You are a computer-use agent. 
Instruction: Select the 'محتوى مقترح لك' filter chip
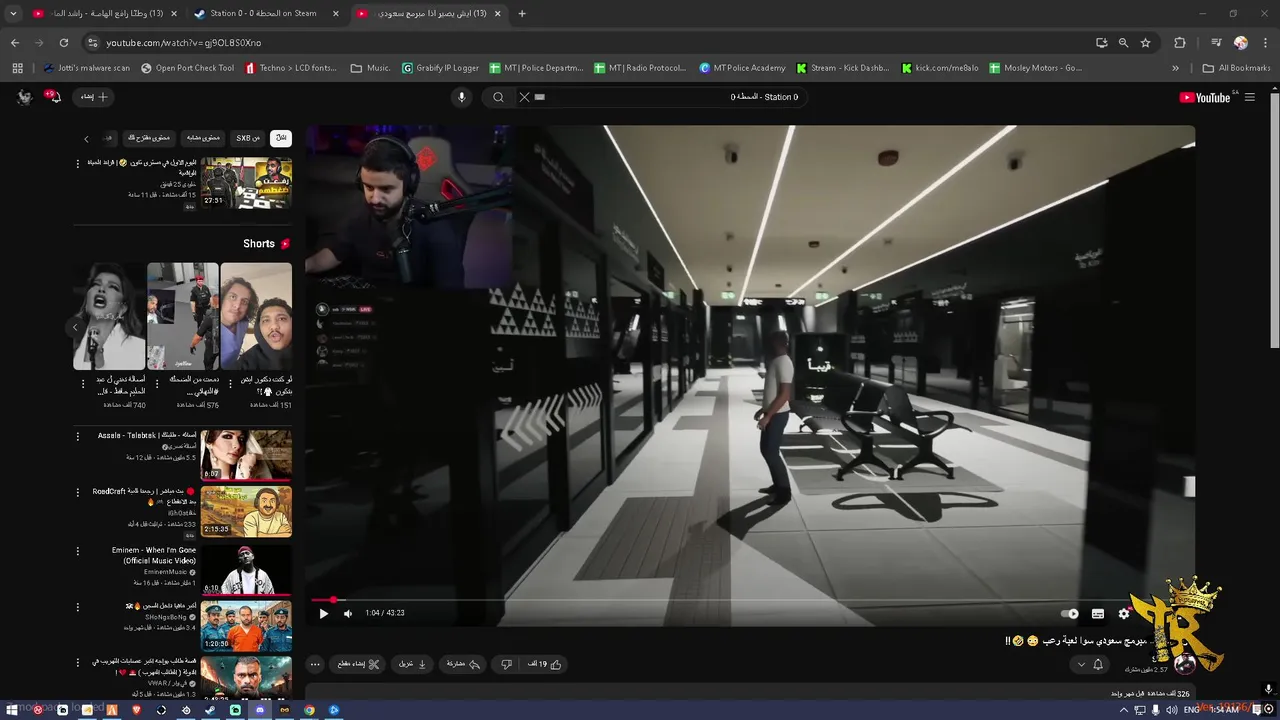pyautogui.click(x=149, y=138)
